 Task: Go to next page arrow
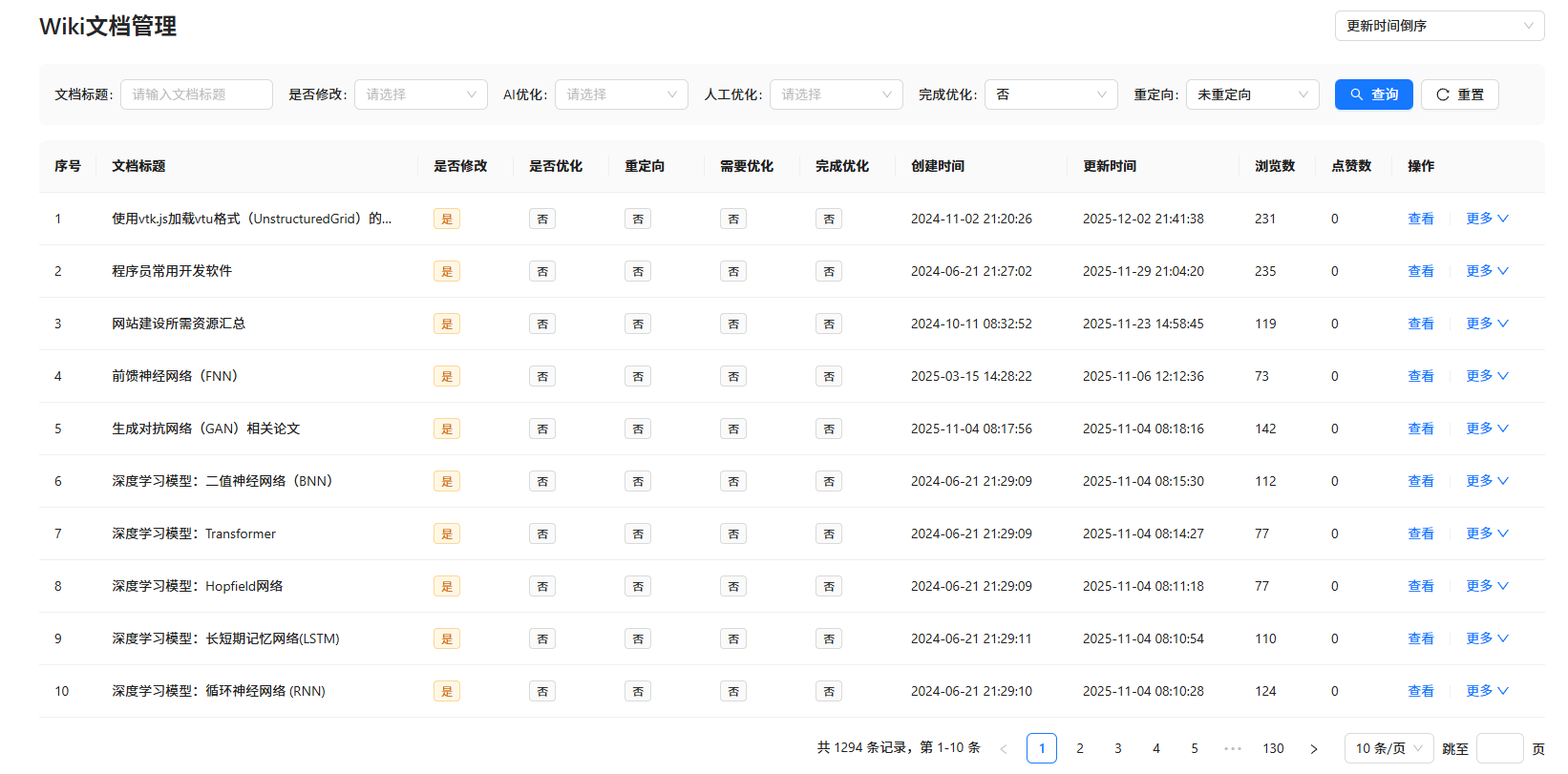(1314, 749)
